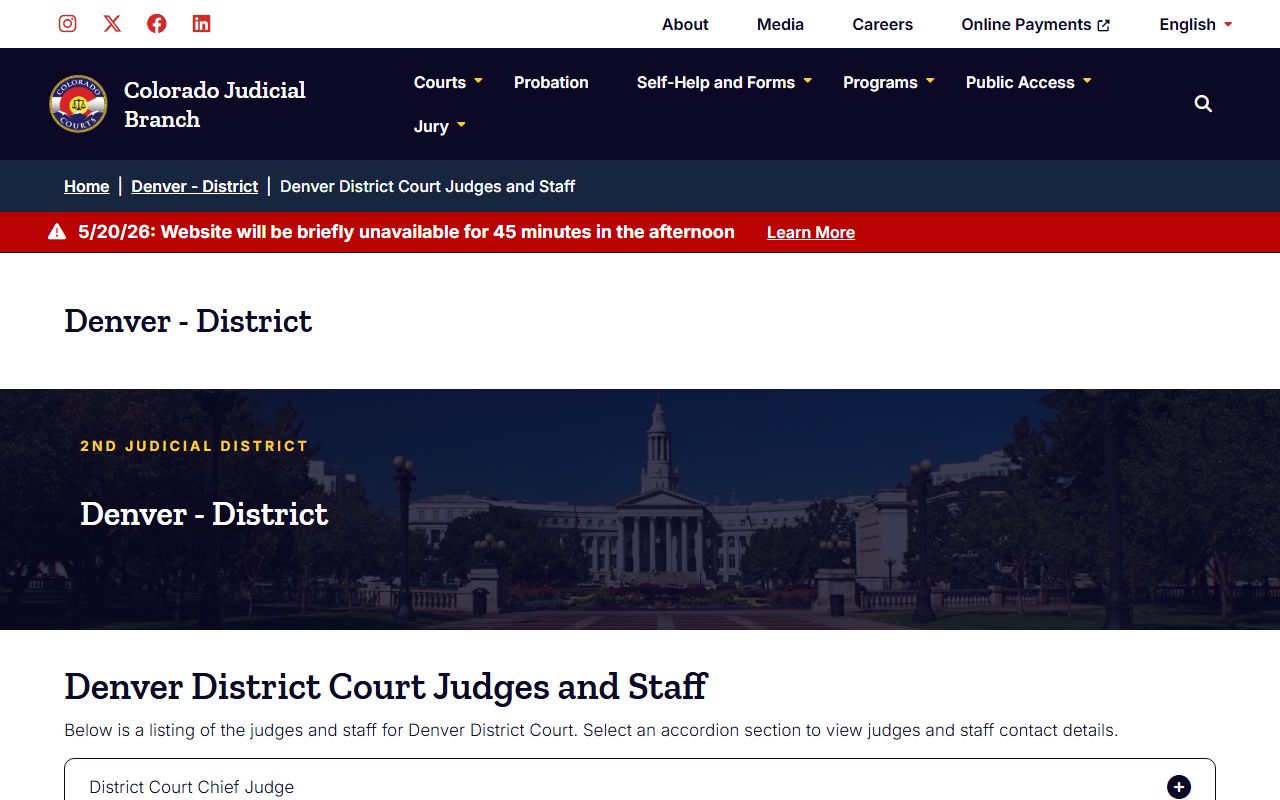Click the 2ND JUDICIAL DISTRICT label

click(x=194, y=446)
